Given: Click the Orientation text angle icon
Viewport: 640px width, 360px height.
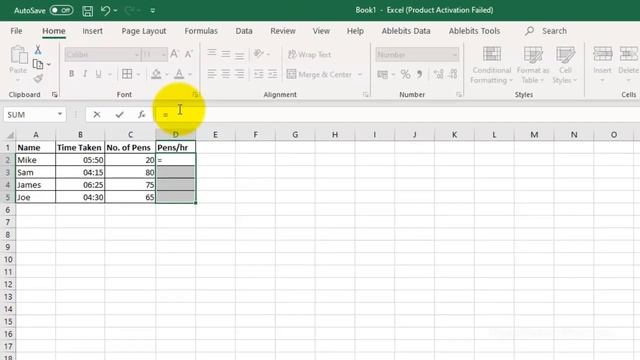Looking at the screenshot, I should pos(259,54).
